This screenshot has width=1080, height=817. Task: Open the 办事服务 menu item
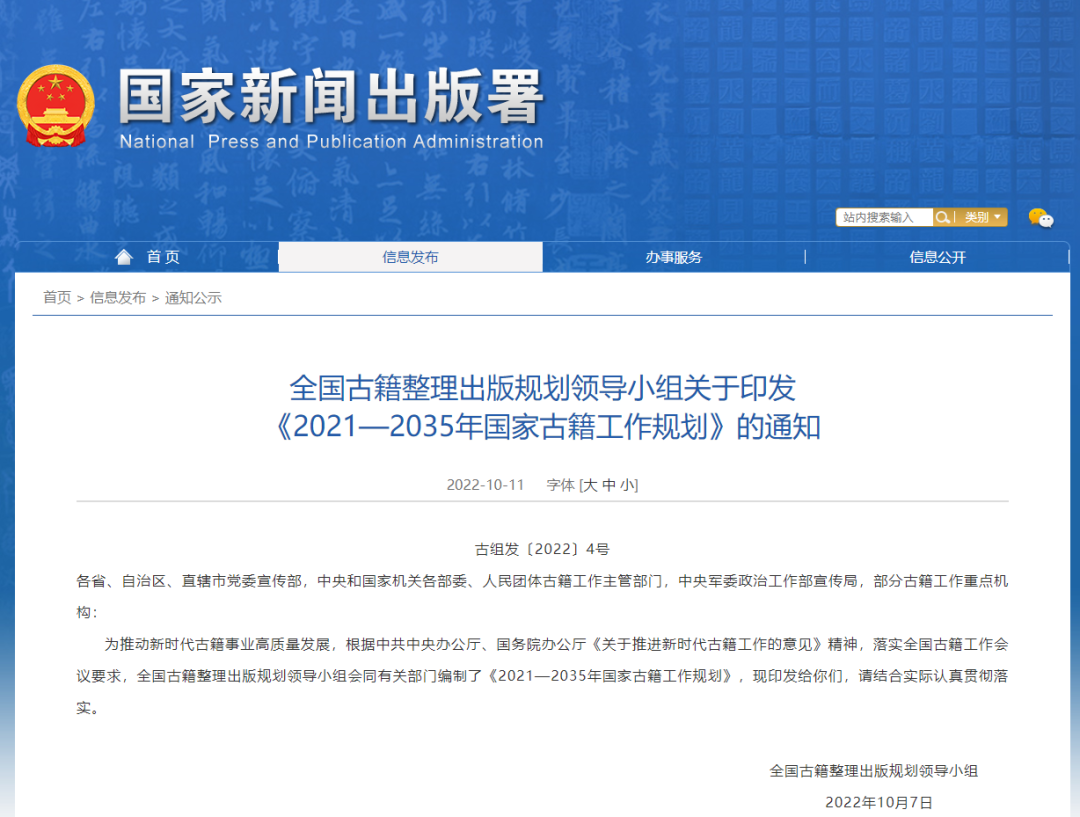[673, 257]
